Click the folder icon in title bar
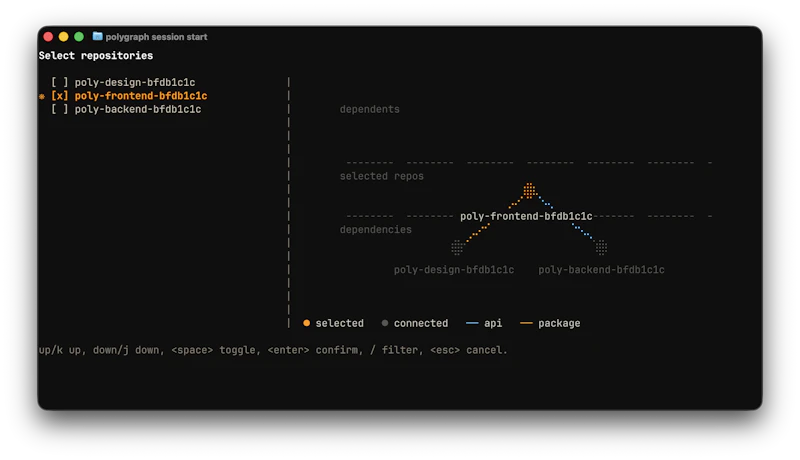The image size is (800, 460). pyautogui.click(x=97, y=36)
